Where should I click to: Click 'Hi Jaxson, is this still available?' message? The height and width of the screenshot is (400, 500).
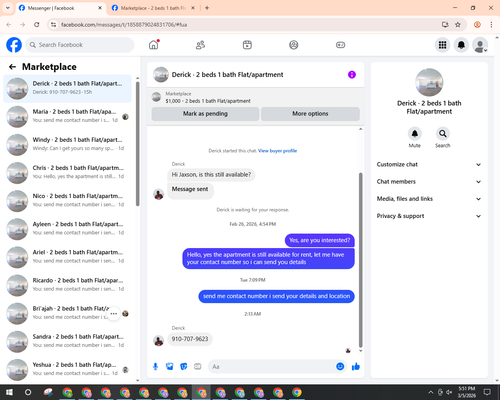click(211, 175)
